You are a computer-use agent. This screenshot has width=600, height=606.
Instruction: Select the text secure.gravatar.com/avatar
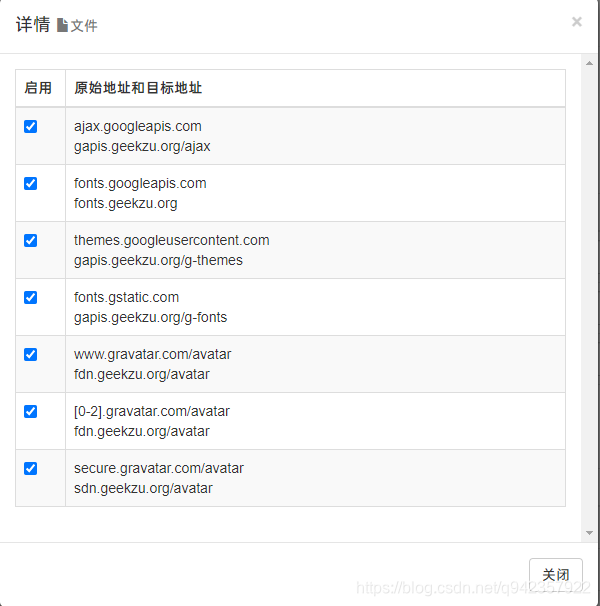pos(159,468)
